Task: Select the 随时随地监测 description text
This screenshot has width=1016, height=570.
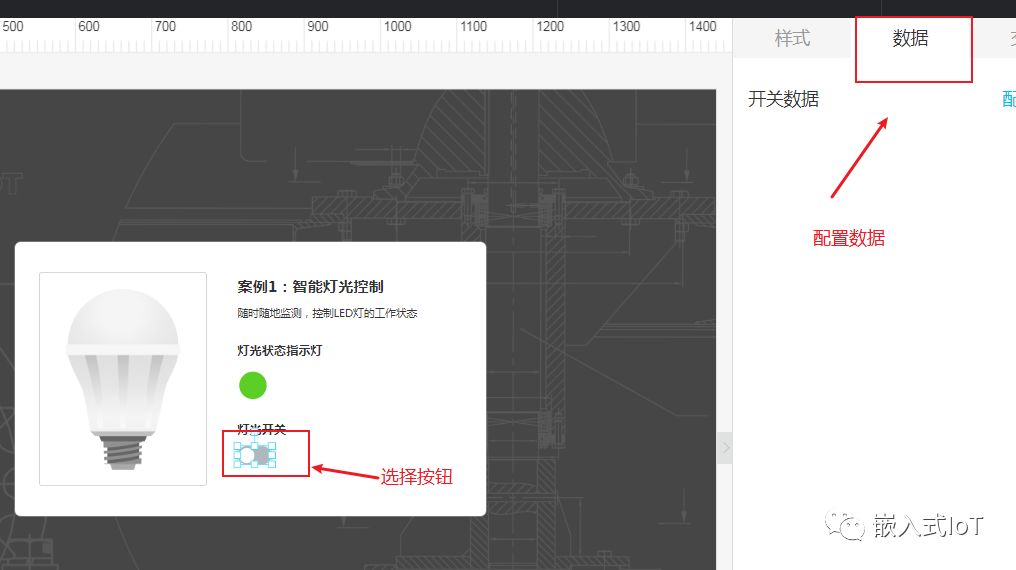Action: coord(327,313)
